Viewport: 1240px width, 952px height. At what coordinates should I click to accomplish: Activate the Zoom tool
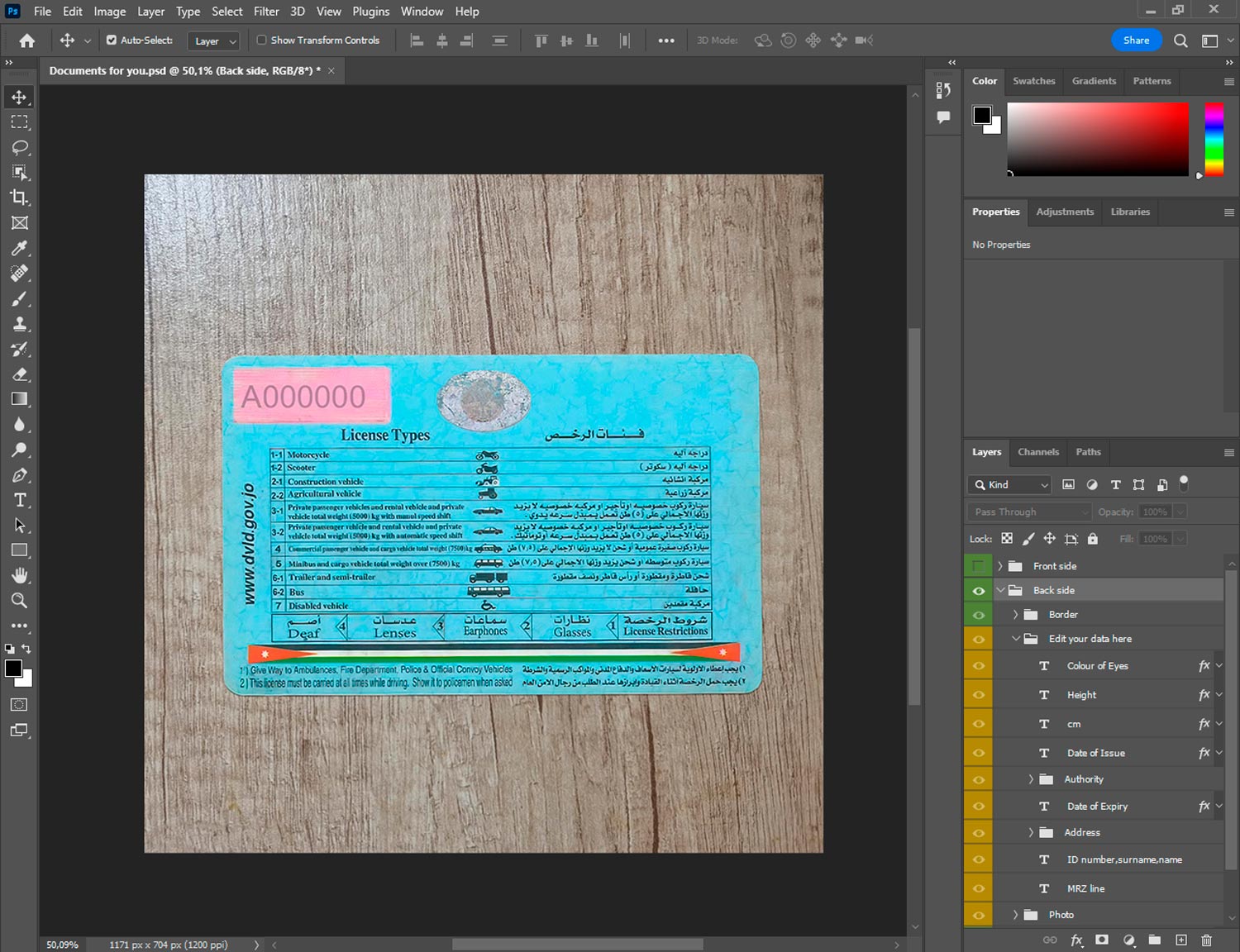click(20, 601)
